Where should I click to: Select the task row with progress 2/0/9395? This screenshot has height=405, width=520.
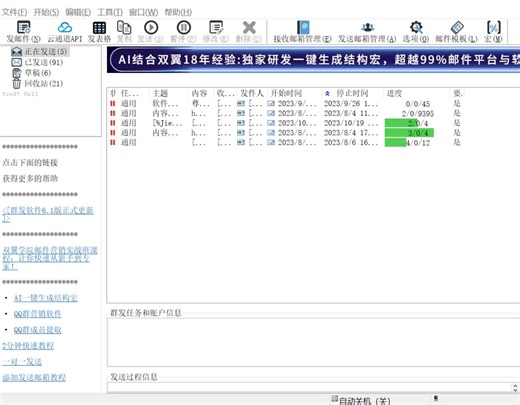[x=286, y=113]
